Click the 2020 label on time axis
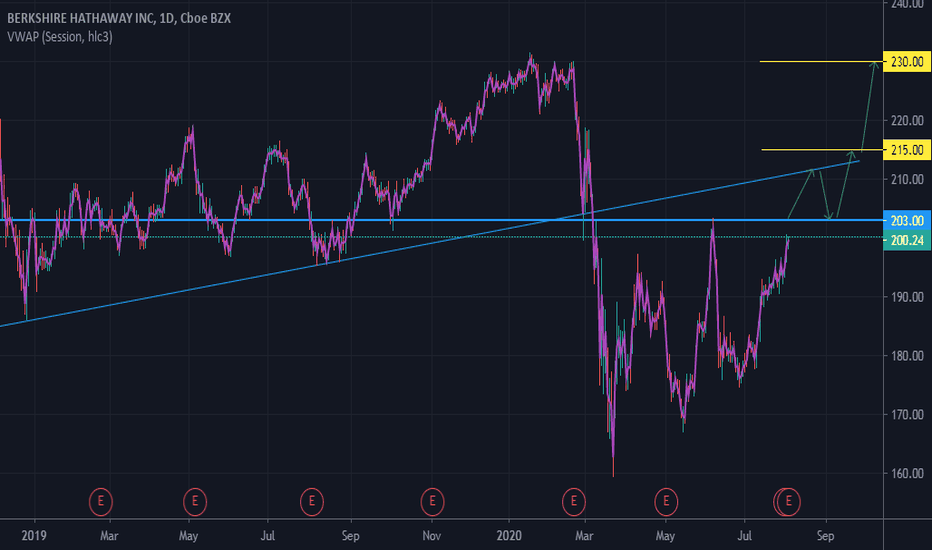This screenshot has width=932, height=550. pos(509,536)
